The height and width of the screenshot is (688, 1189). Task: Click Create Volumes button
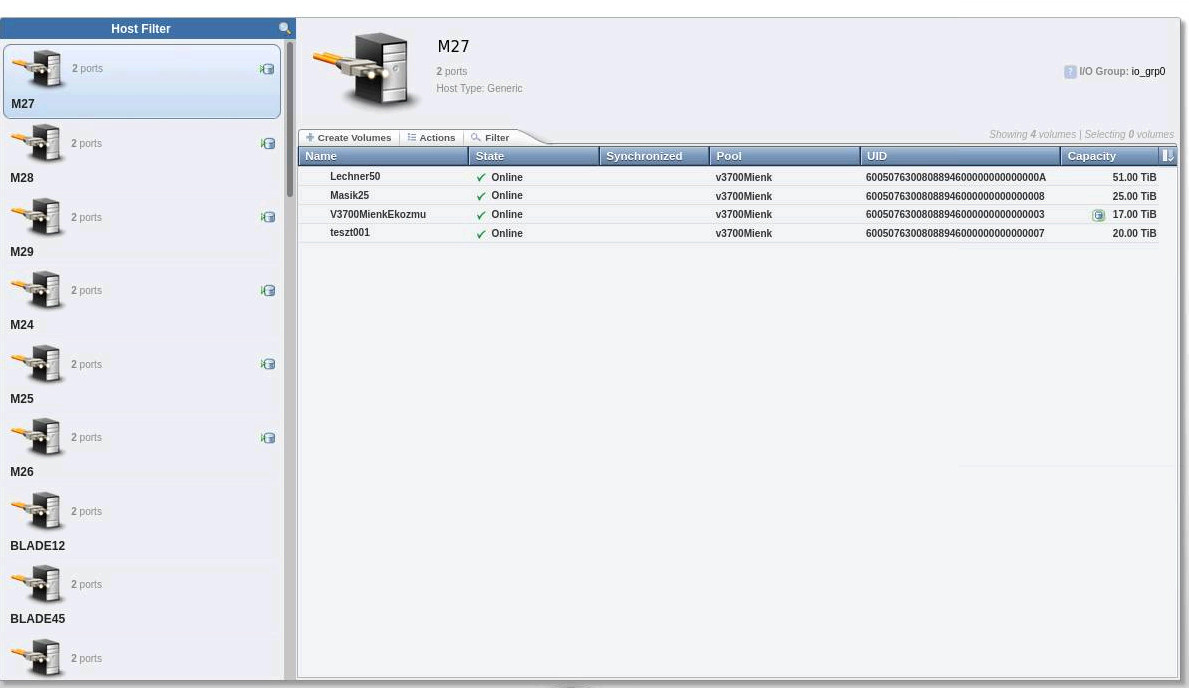[x=349, y=138]
